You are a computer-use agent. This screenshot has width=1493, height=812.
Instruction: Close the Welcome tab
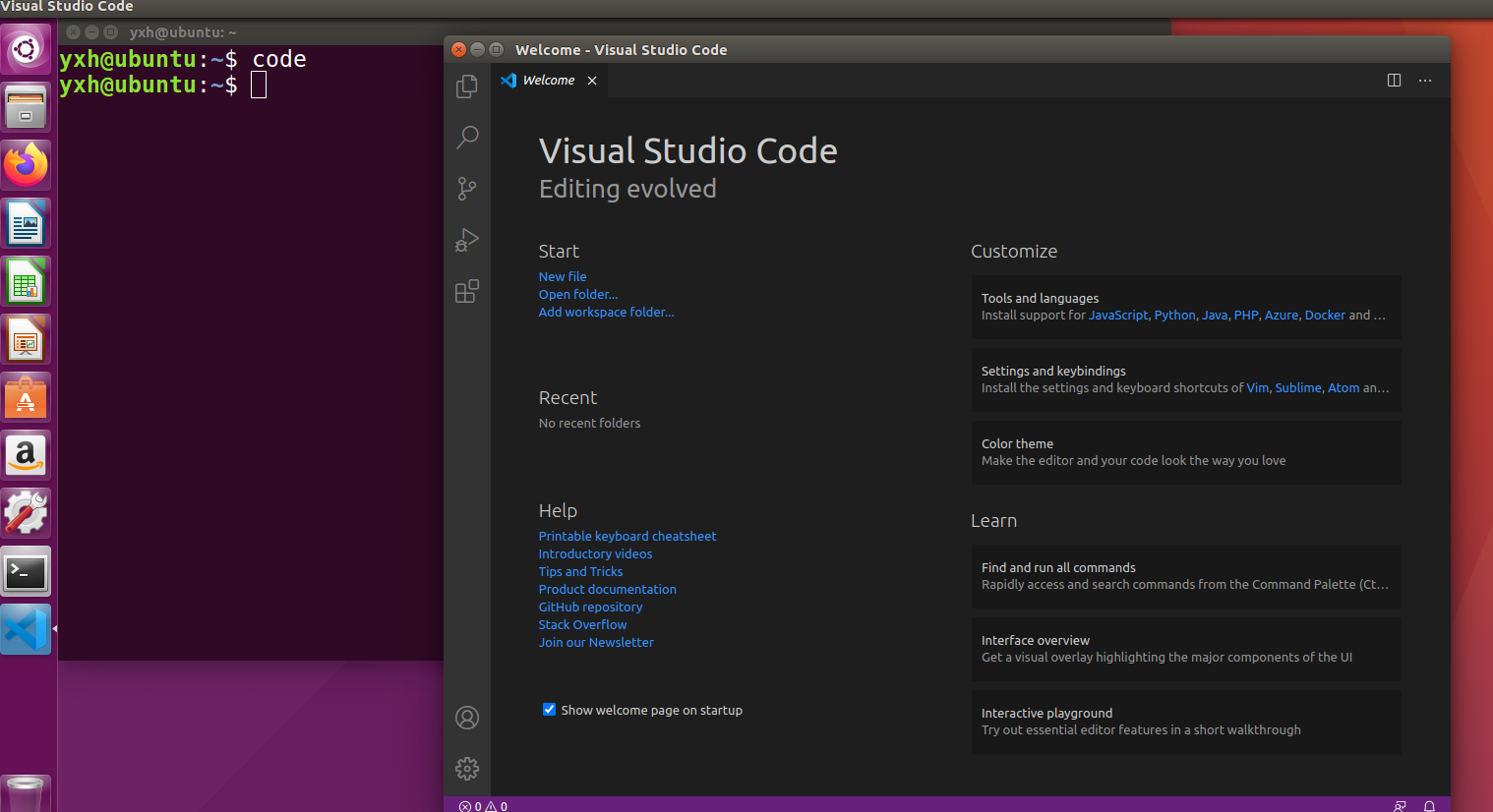tap(592, 81)
